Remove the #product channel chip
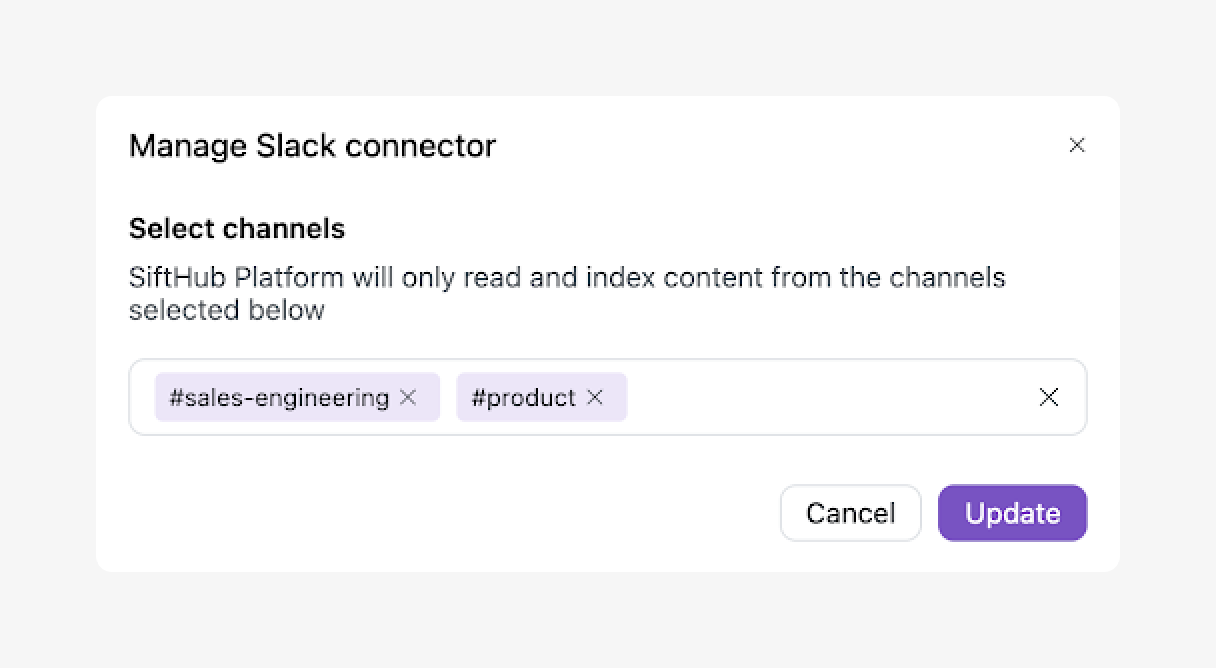The height and width of the screenshot is (668, 1216). 595,397
